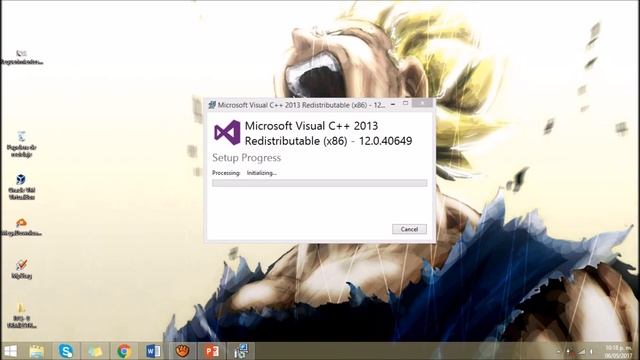The width and height of the screenshot is (640, 360).
Task: Click the installer title bar icon
Action: click(x=212, y=105)
